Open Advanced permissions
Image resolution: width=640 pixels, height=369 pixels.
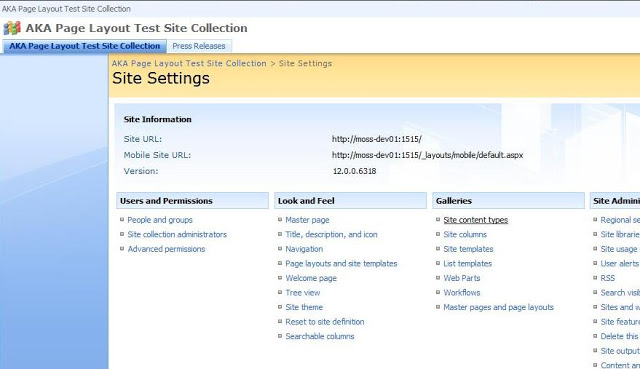166,249
